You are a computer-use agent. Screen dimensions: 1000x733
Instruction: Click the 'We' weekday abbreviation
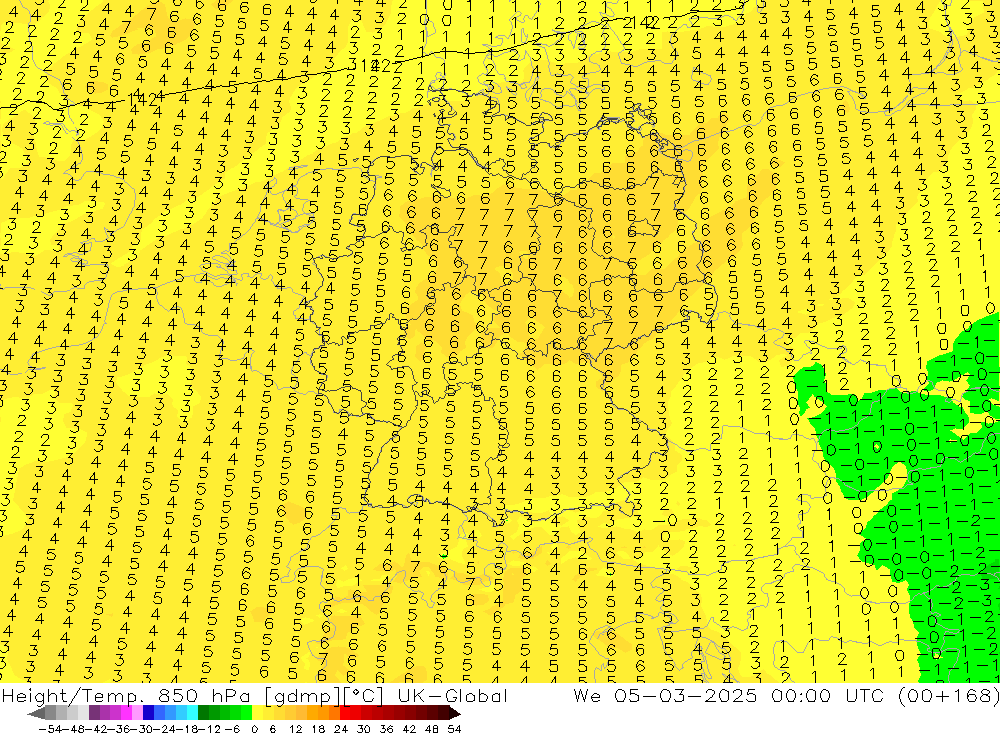[586, 696]
